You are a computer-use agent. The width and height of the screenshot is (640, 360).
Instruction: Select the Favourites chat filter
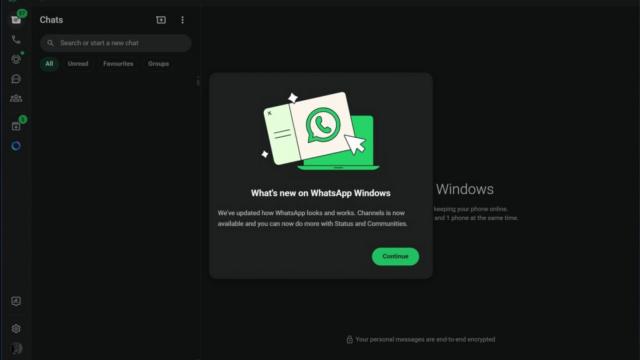(x=118, y=64)
